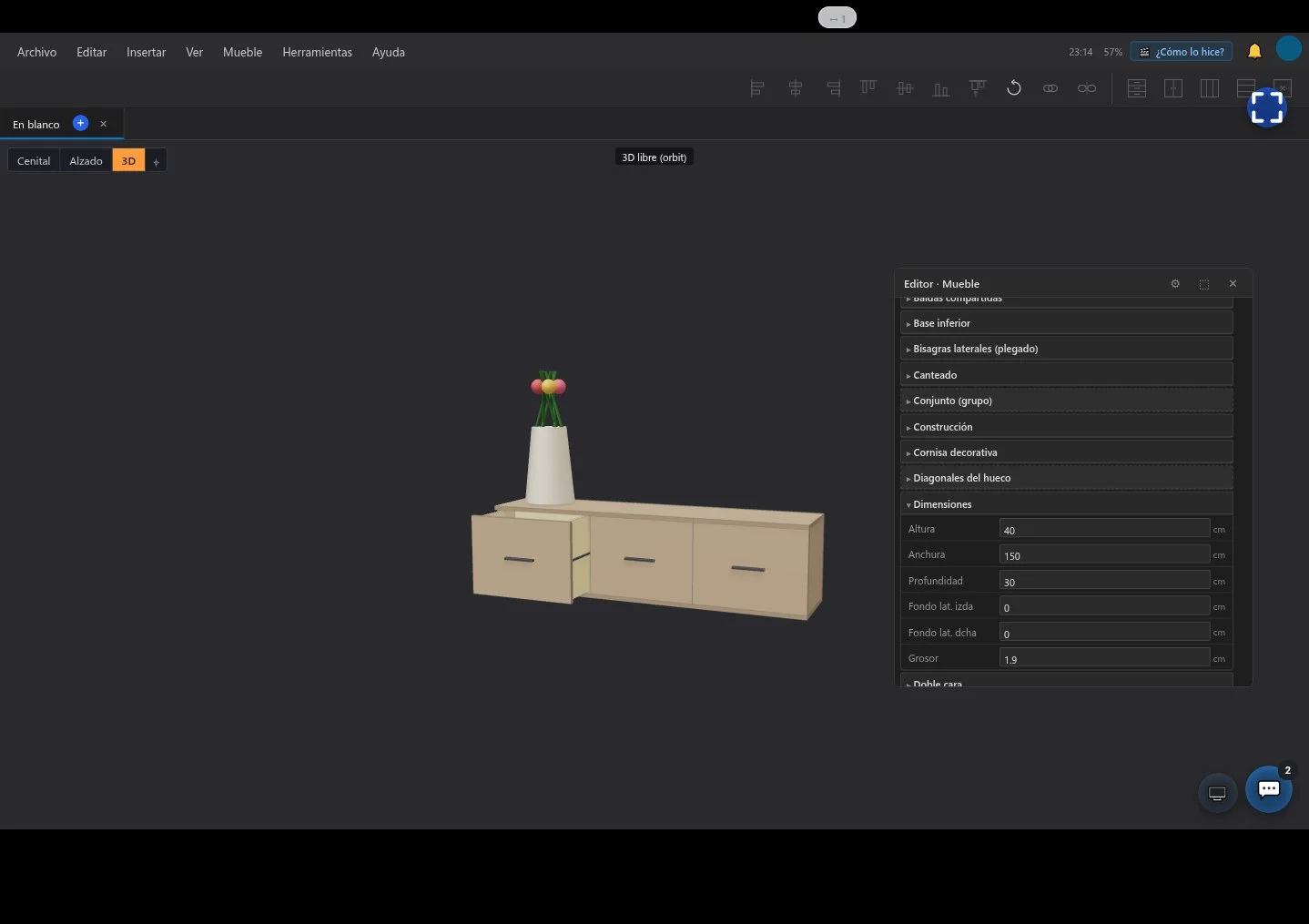Open the chat bubble with 2 notifications
Screen dimensions: 1309x924
click(x=1269, y=789)
